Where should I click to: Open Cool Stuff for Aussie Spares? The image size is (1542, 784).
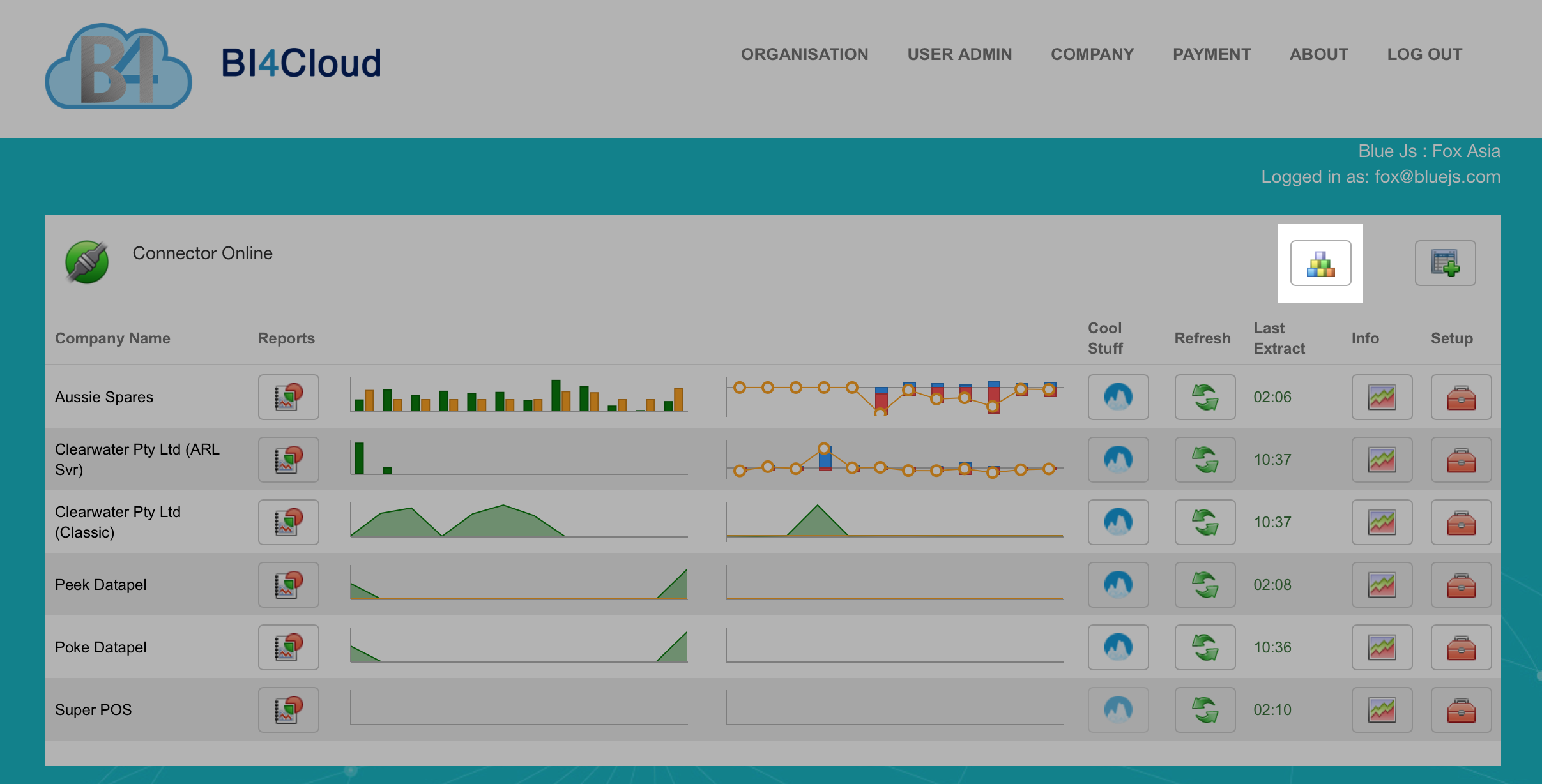[x=1118, y=397]
